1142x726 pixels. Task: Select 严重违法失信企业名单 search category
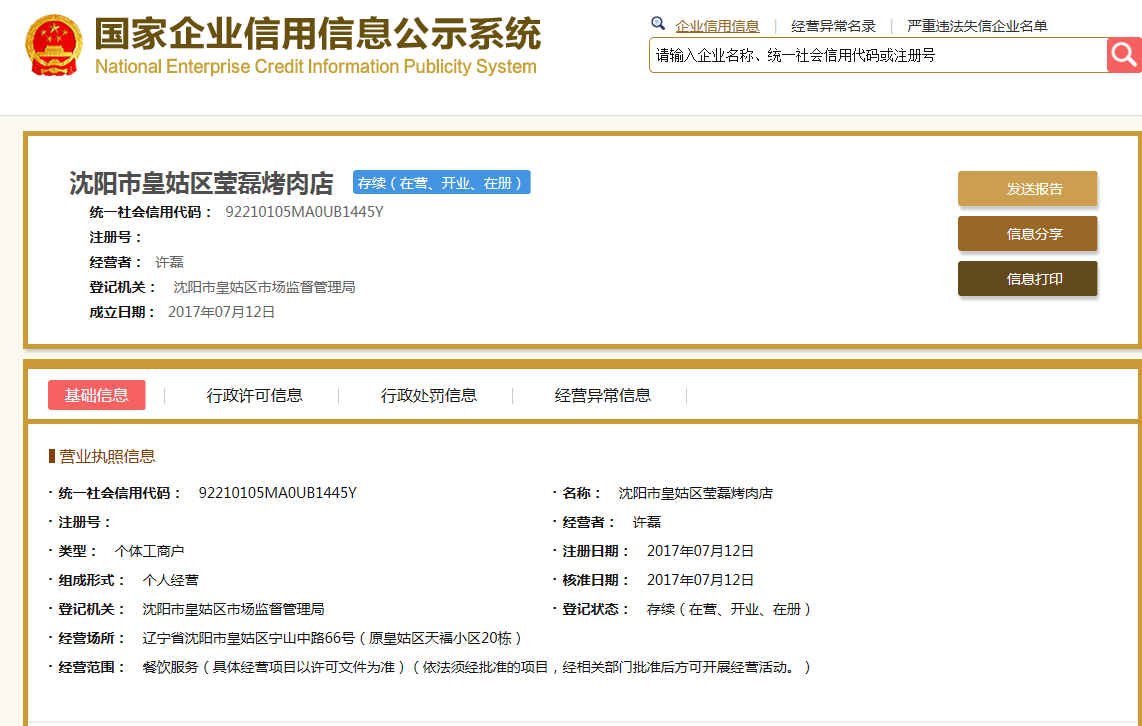pos(977,26)
